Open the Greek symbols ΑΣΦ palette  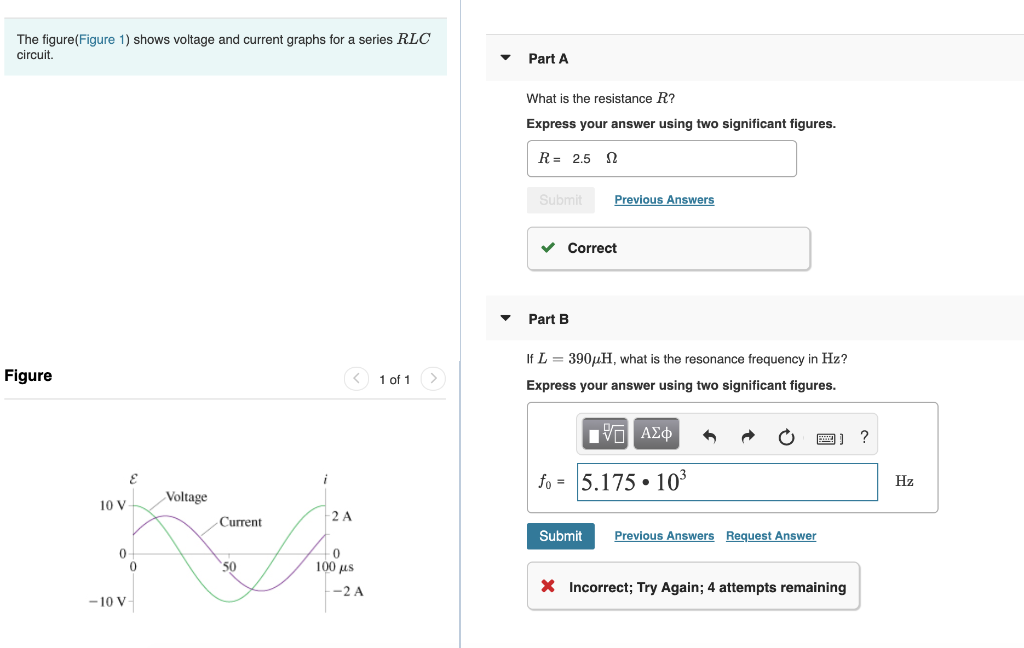655,433
